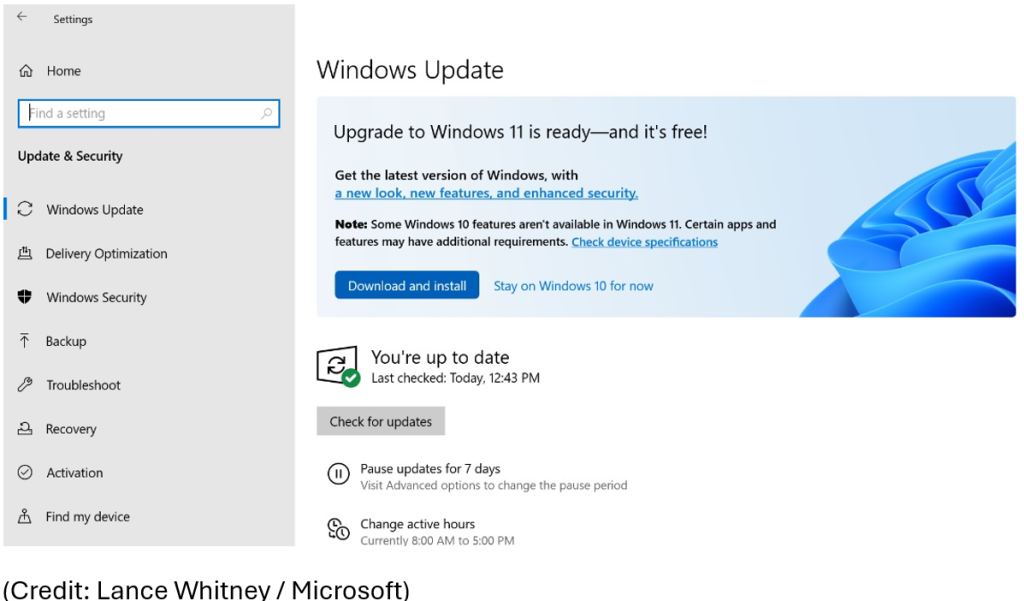Open Home in Settings sidebar
The image size is (1024, 601).
pos(63,71)
